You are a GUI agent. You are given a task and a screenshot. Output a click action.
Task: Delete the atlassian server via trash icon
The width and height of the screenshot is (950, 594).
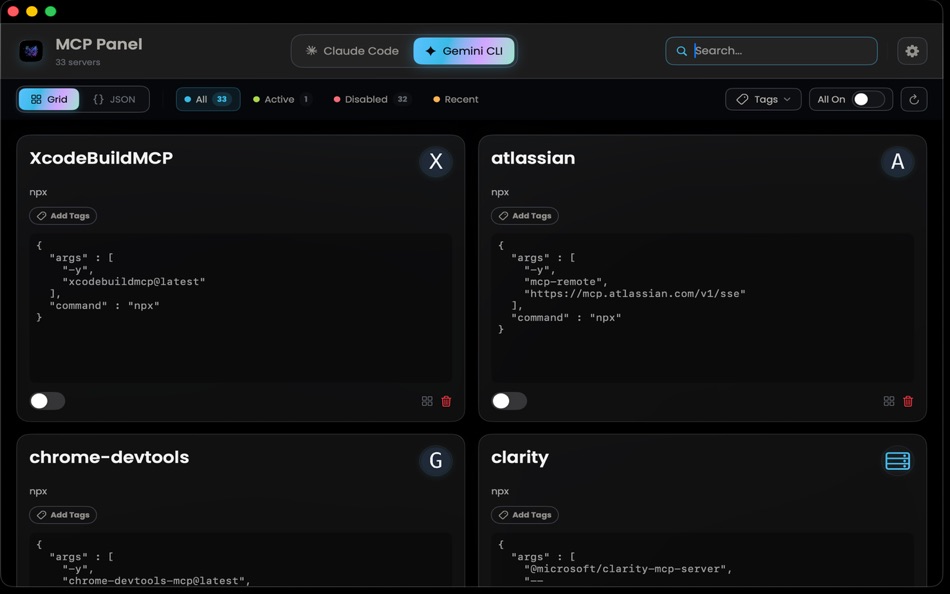tap(908, 401)
